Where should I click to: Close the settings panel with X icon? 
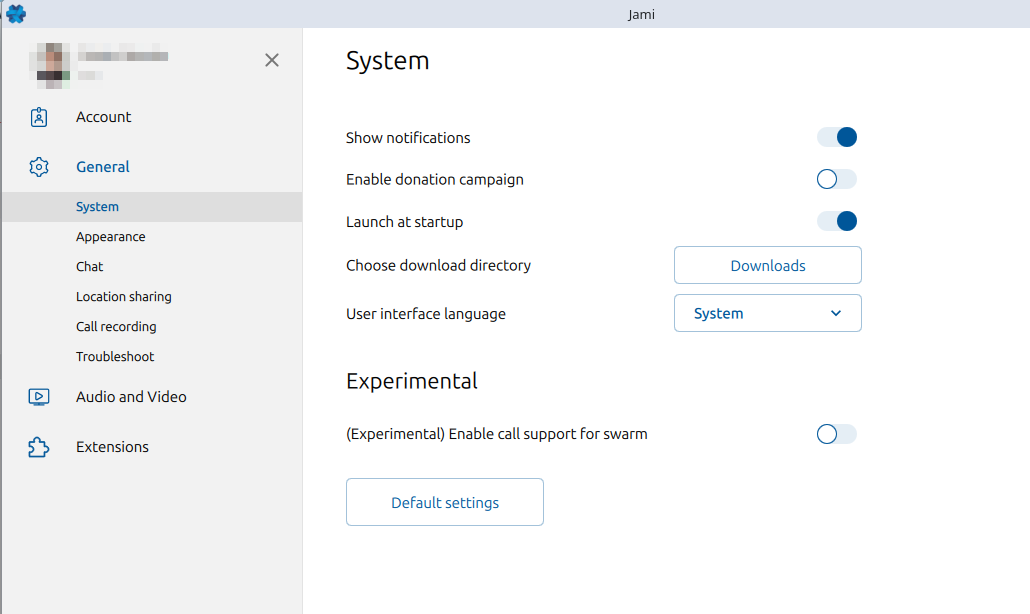click(272, 60)
